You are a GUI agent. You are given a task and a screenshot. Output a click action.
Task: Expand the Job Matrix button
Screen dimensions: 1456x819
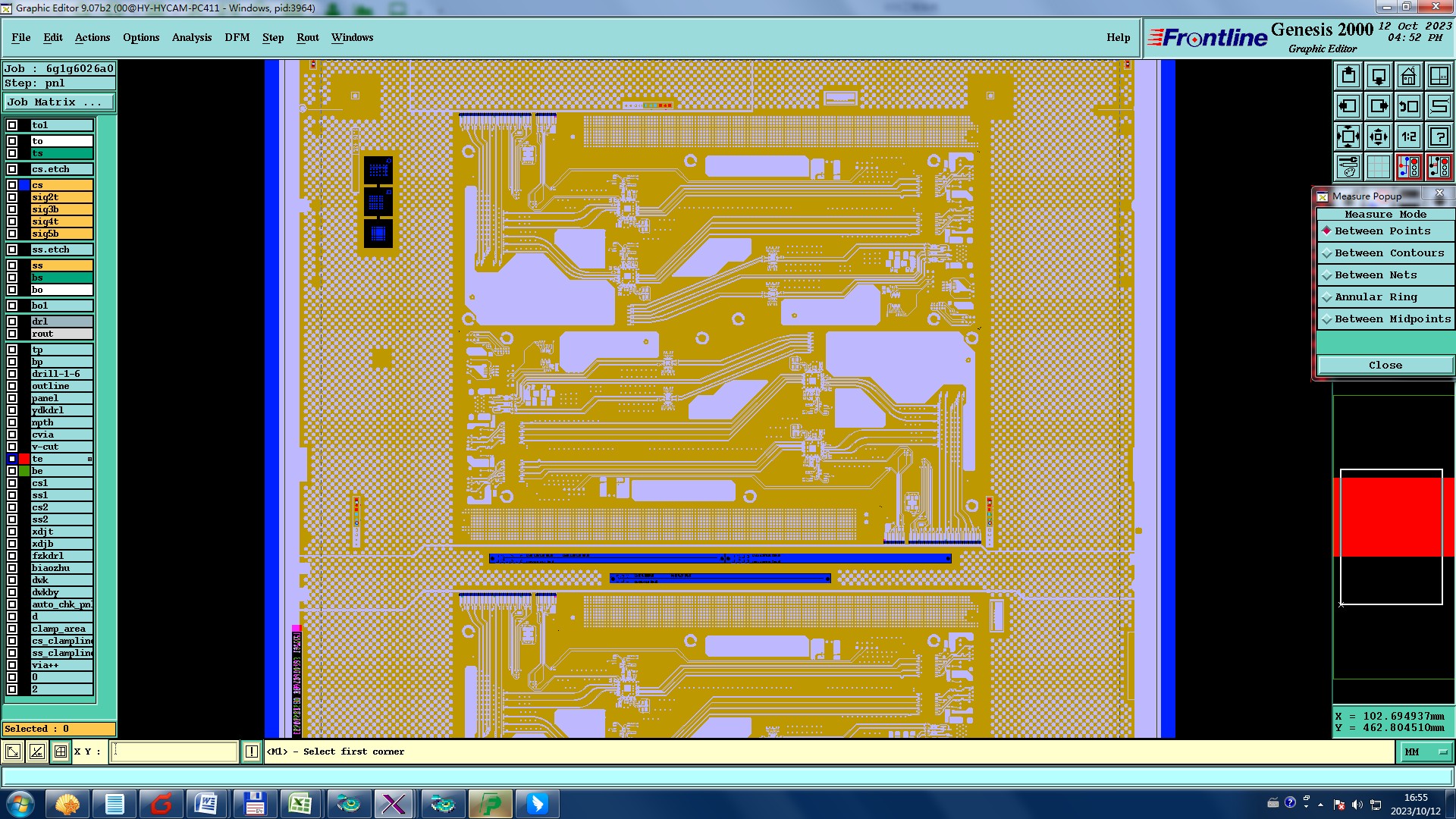59,102
